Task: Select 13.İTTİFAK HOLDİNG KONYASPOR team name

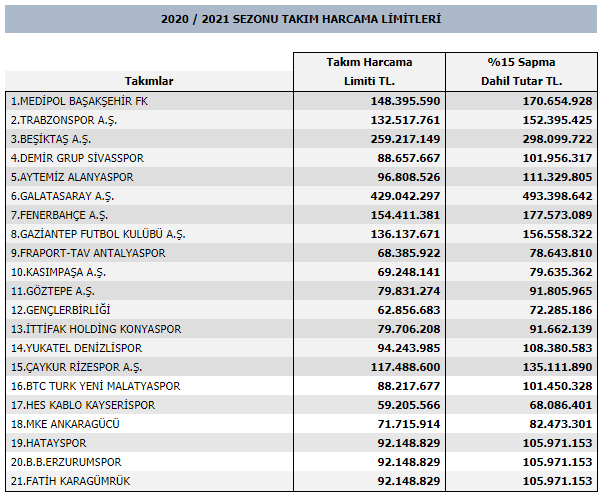Action: 96,329
